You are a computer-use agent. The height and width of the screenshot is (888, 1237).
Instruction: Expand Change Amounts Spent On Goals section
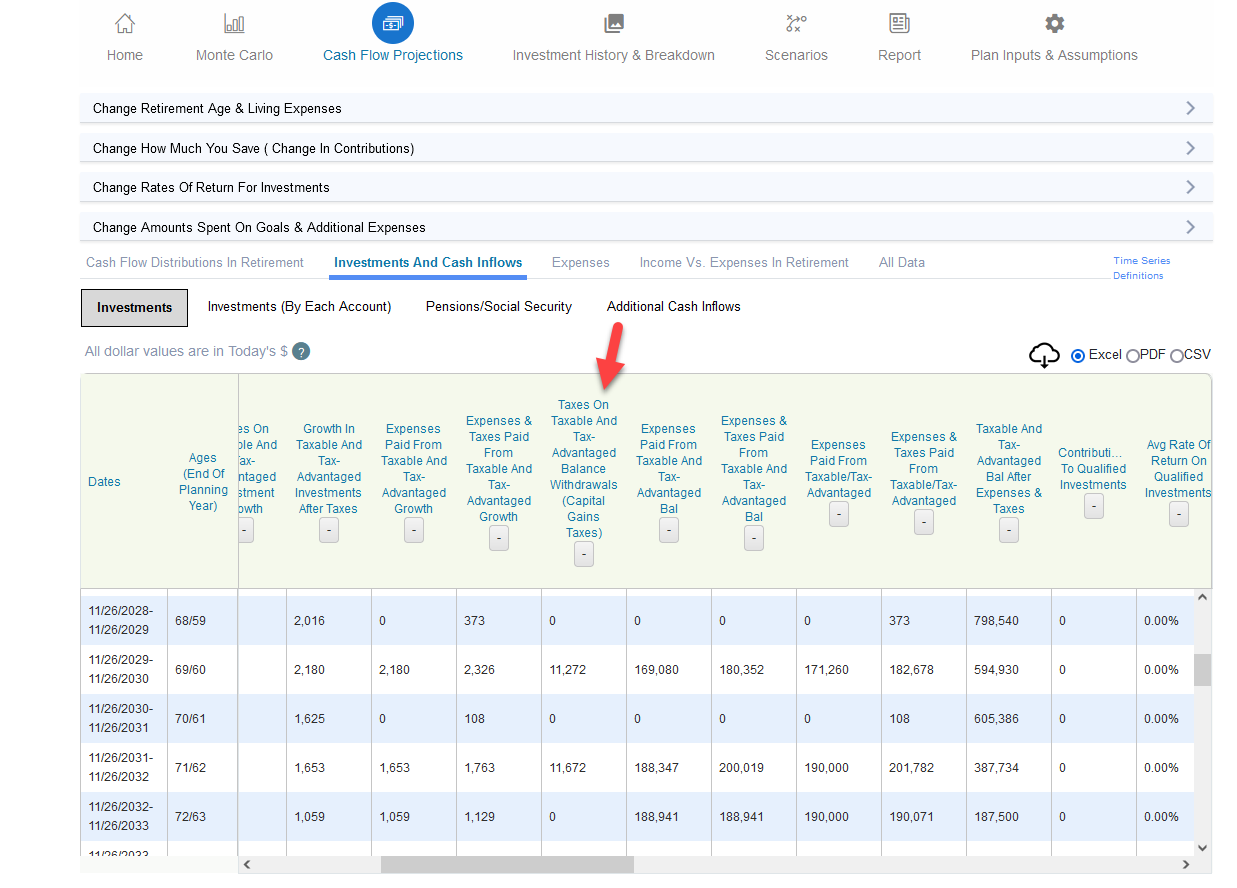click(646, 227)
